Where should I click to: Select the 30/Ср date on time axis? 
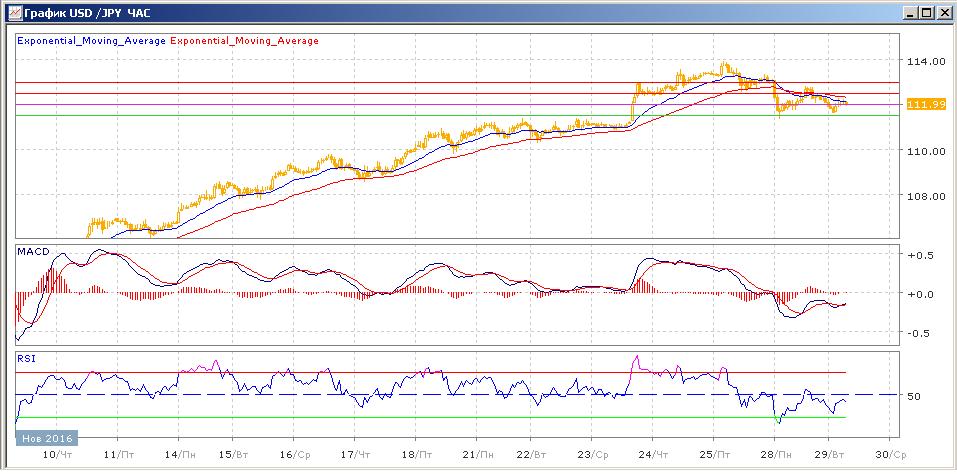pyautogui.click(x=892, y=455)
